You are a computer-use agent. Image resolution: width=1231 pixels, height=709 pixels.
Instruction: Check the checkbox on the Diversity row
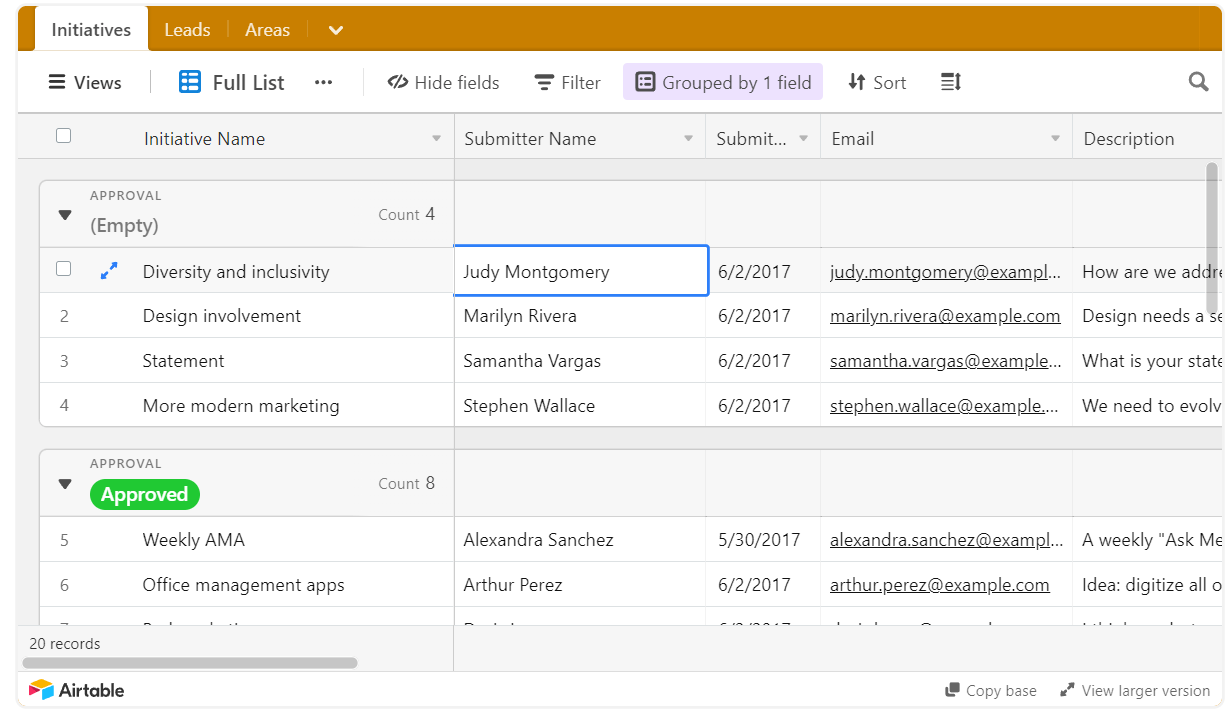[x=63, y=270]
